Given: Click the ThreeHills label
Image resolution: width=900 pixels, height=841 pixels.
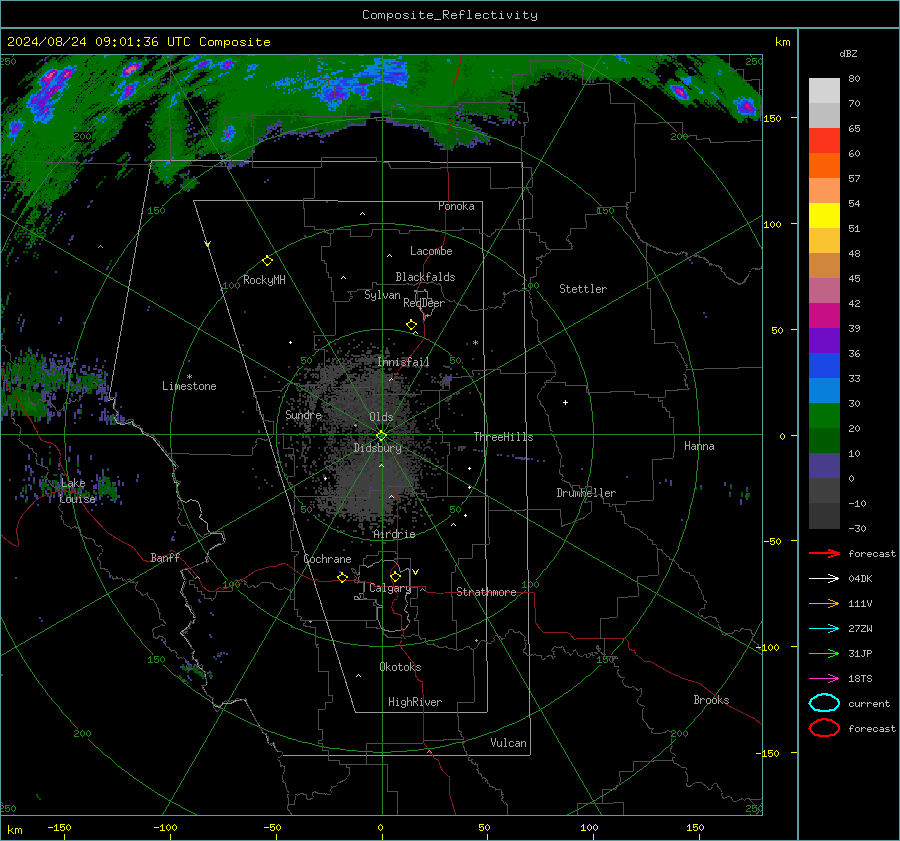Looking at the screenshot, I should [503, 437].
